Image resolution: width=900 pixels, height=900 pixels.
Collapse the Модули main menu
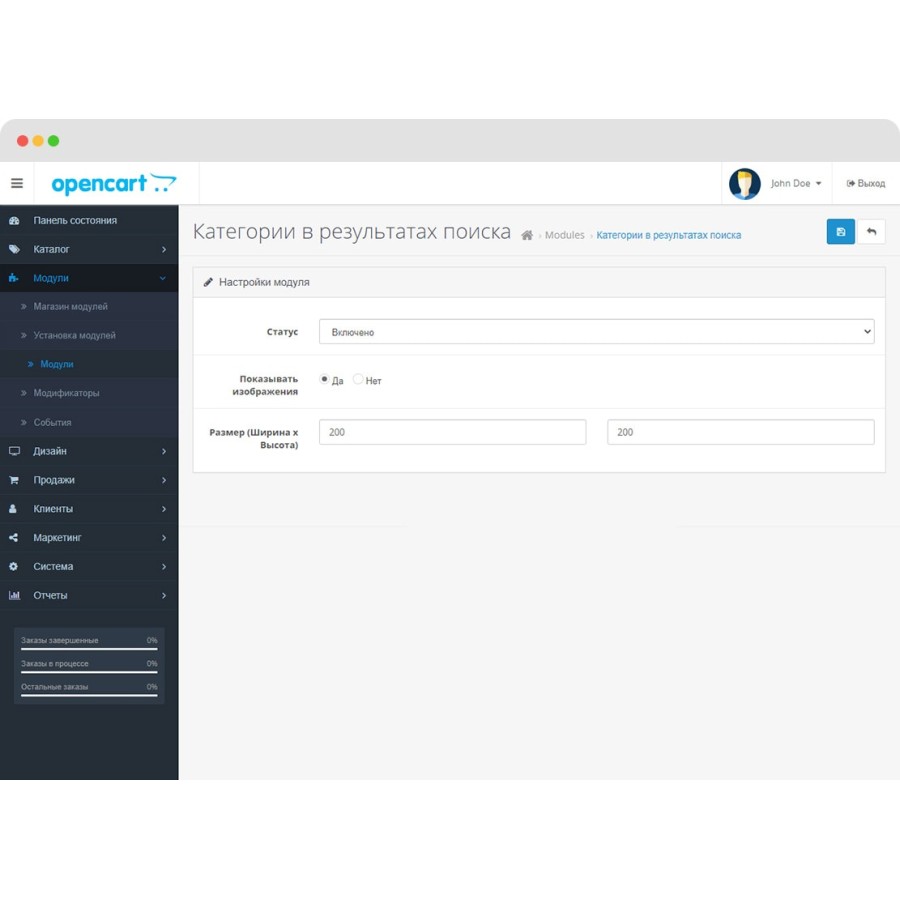click(x=89, y=278)
